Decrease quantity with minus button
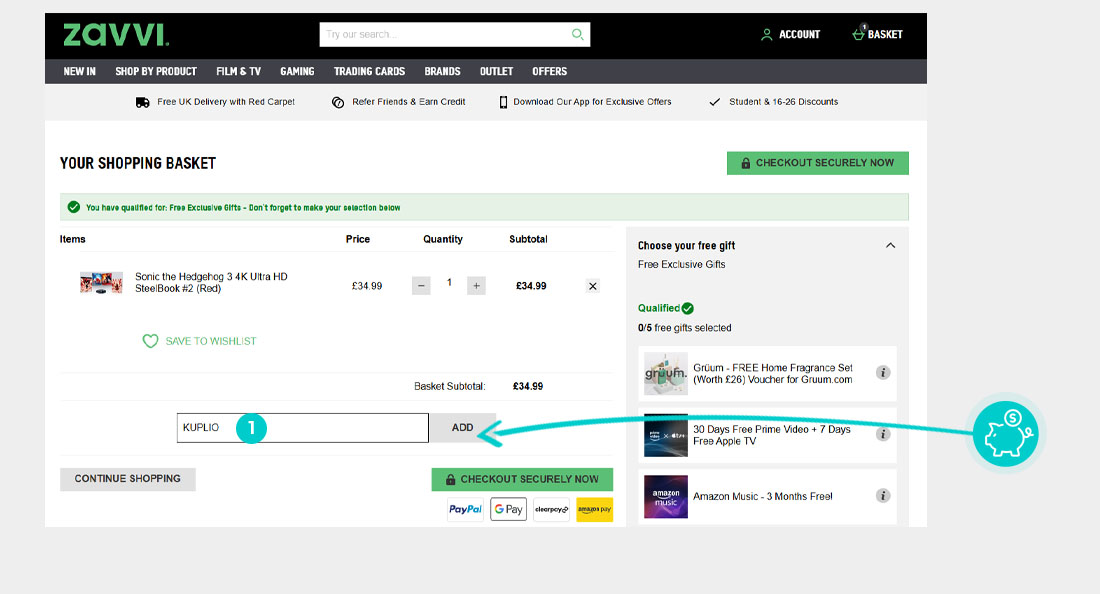 (x=421, y=285)
